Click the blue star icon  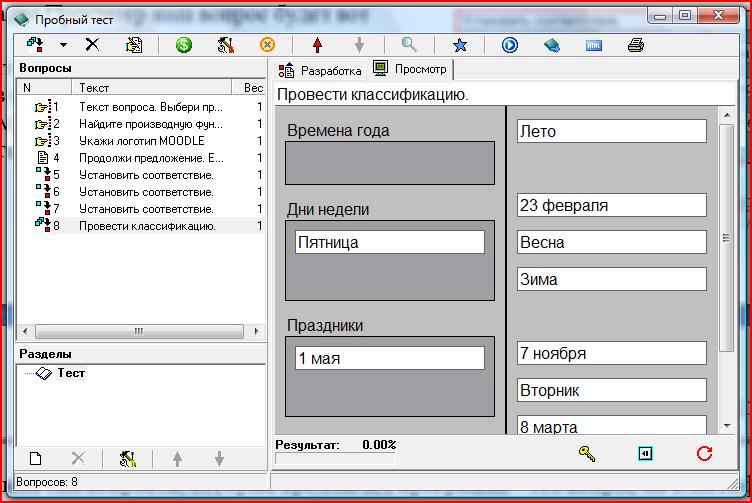[x=459, y=45]
